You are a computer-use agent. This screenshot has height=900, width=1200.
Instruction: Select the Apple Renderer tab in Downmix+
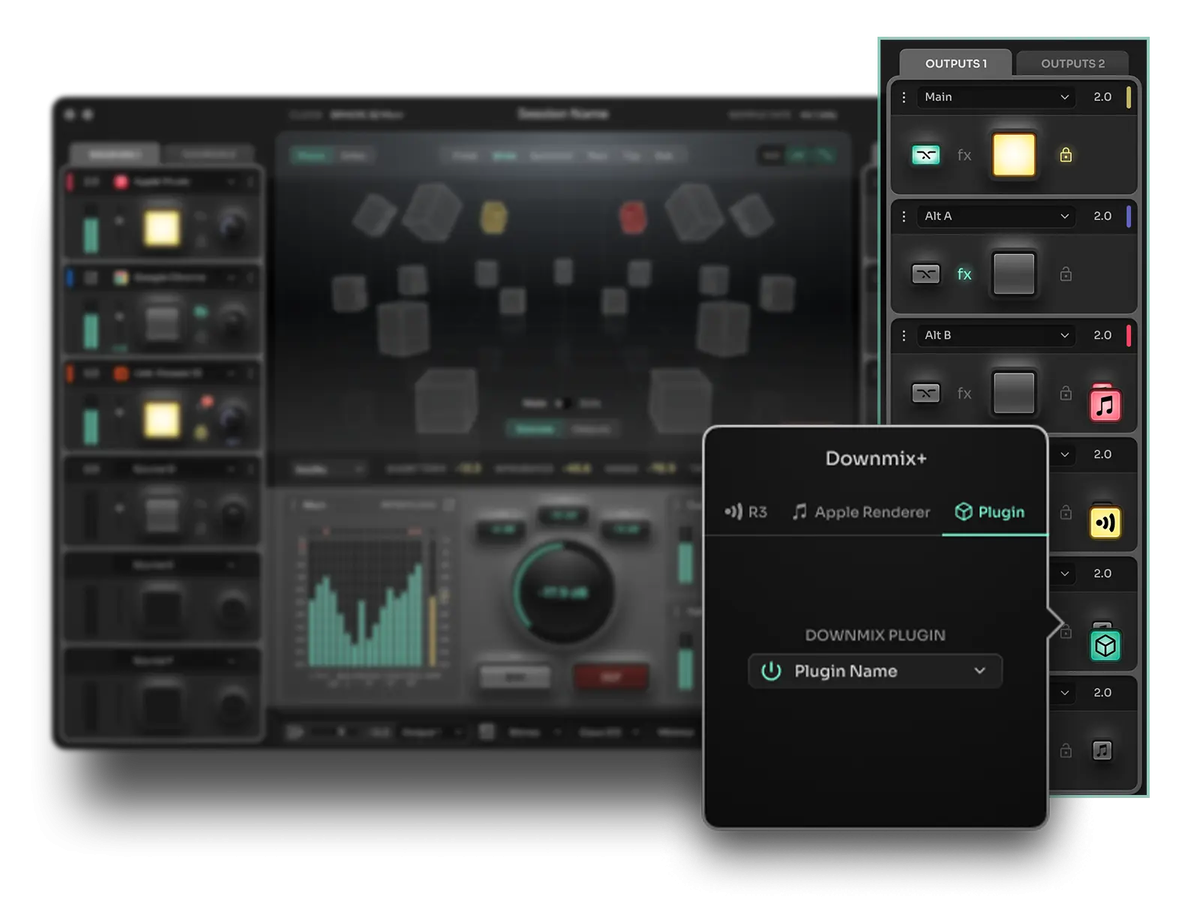coord(860,512)
